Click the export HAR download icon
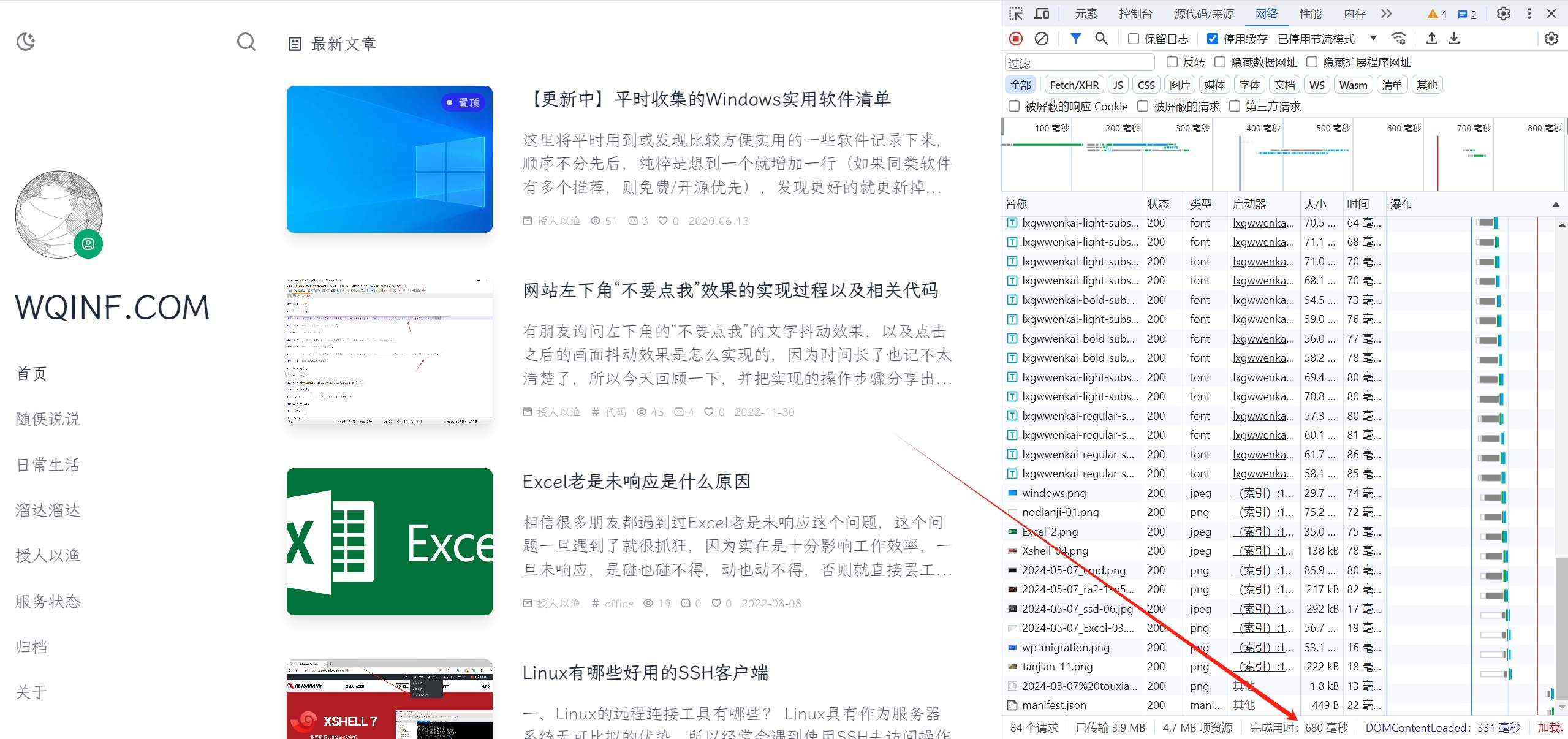 (x=1454, y=39)
